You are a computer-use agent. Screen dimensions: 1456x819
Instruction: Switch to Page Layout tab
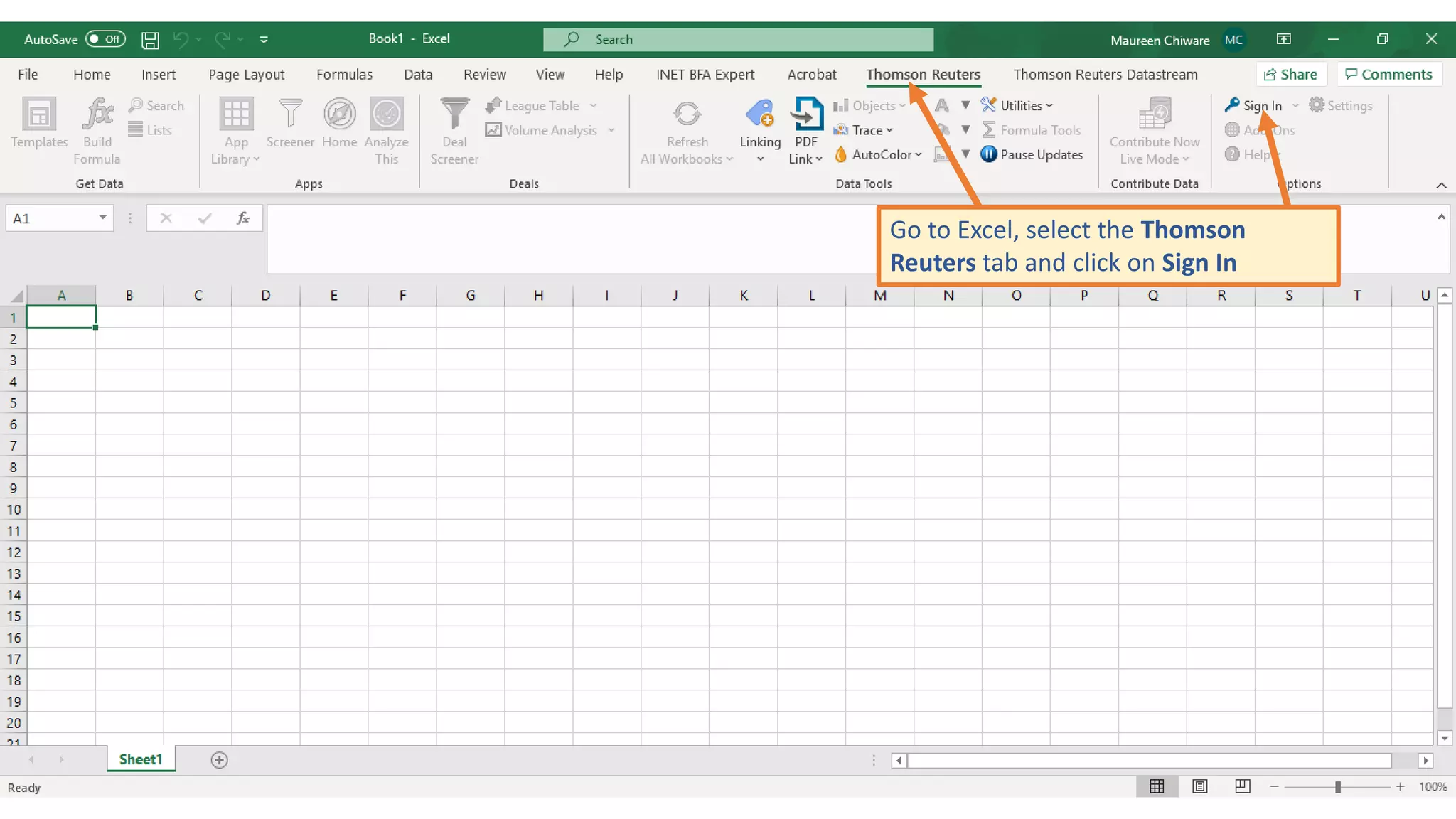tap(246, 75)
